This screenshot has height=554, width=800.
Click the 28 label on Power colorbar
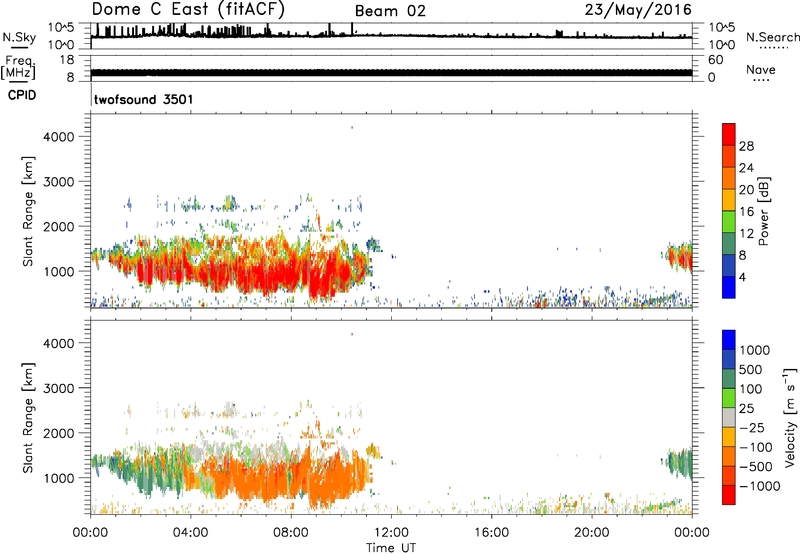click(746, 146)
